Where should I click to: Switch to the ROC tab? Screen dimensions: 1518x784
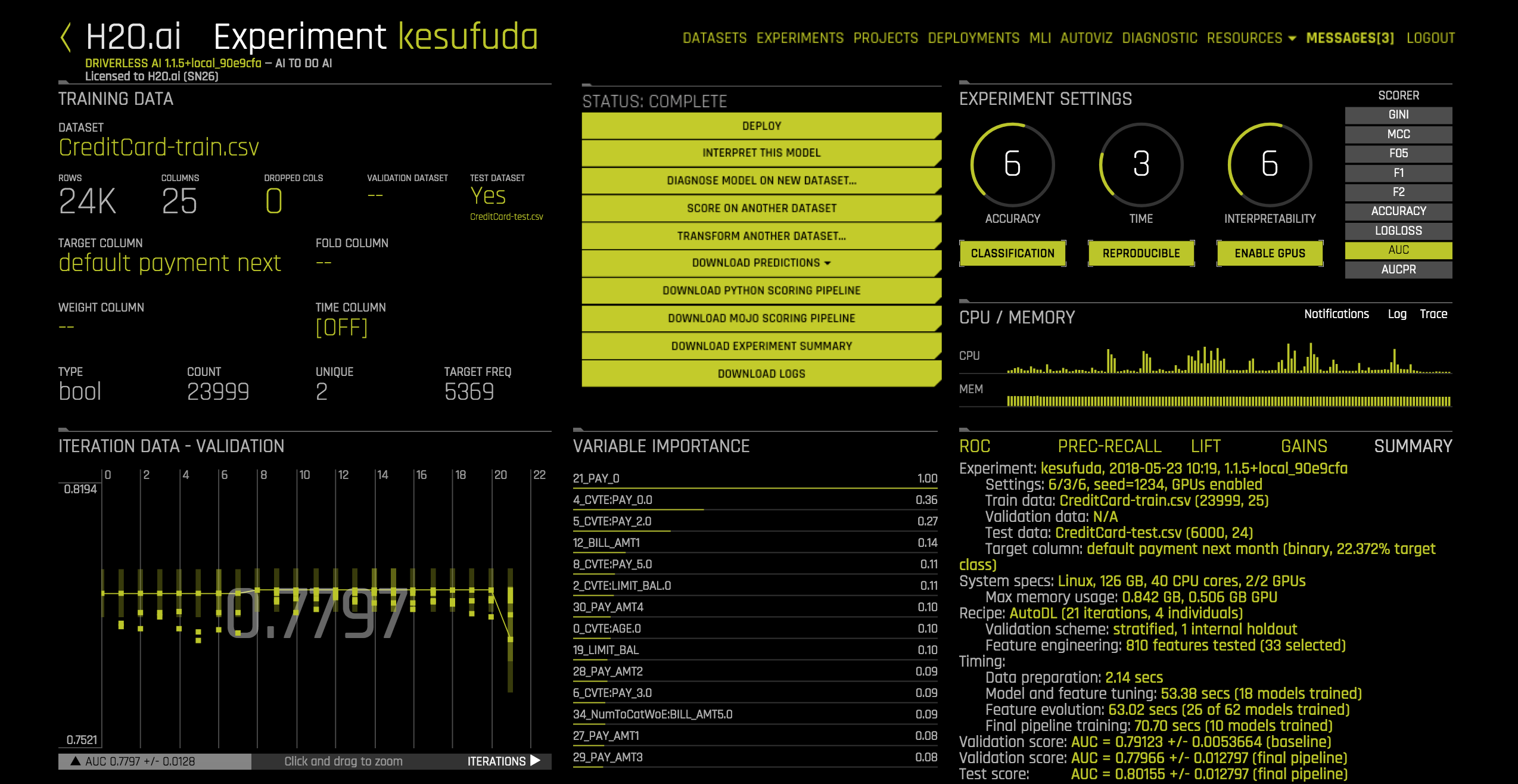pos(975,446)
